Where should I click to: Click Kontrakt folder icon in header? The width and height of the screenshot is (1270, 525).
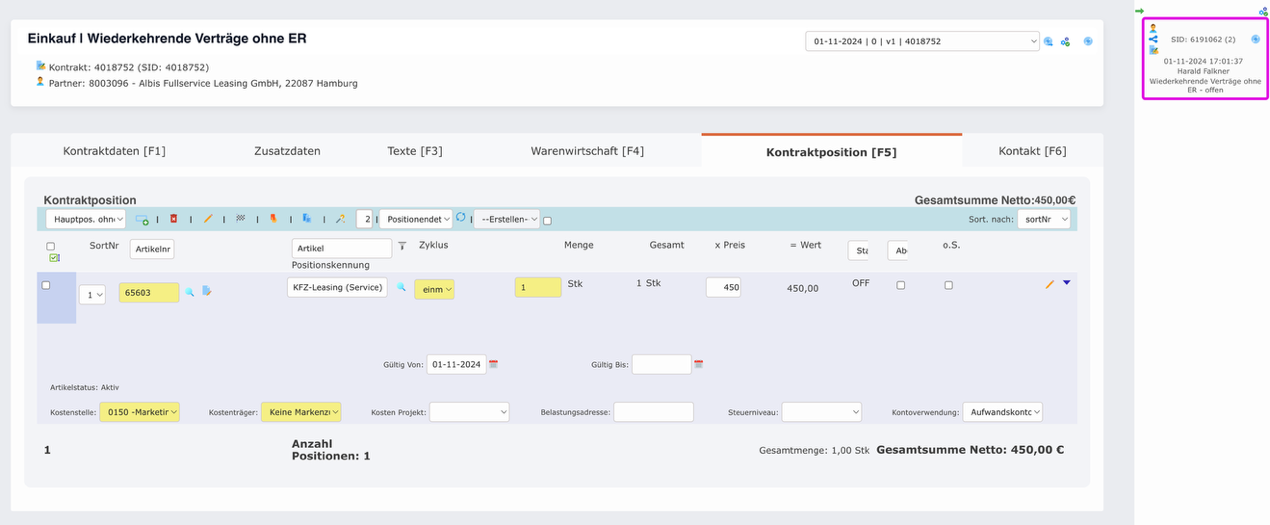tap(41, 66)
